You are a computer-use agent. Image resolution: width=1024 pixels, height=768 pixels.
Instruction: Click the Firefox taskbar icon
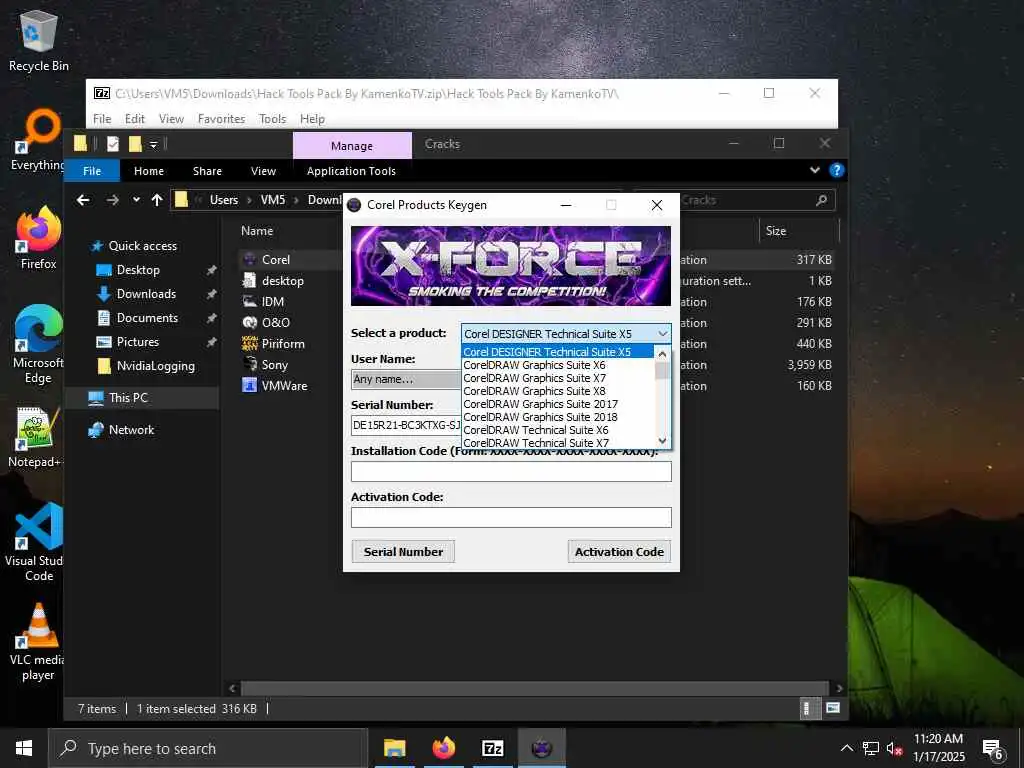point(443,748)
